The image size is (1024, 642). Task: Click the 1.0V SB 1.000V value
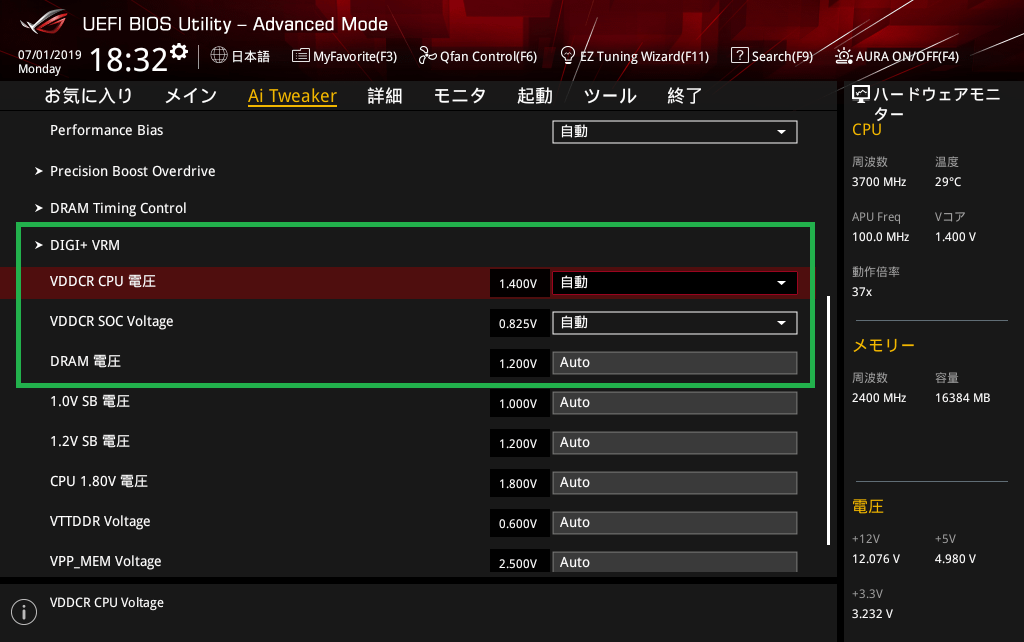pos(519,404)
